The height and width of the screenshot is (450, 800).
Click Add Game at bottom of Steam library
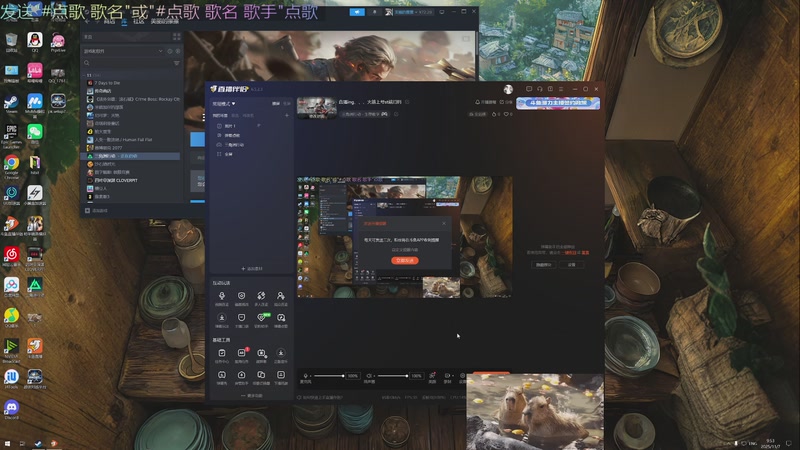(96, 210)
